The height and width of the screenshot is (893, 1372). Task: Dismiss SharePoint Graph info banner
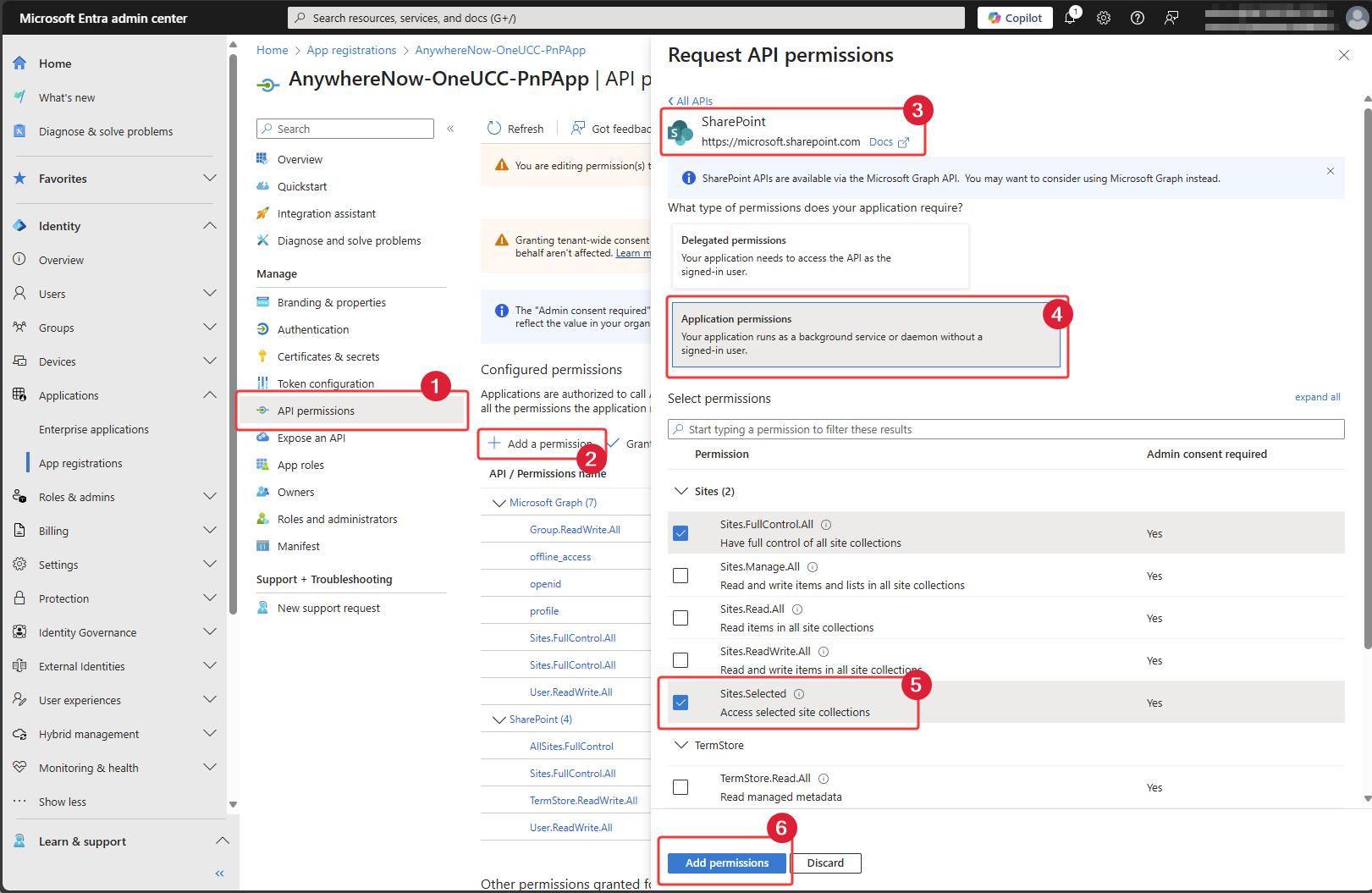1331,171
